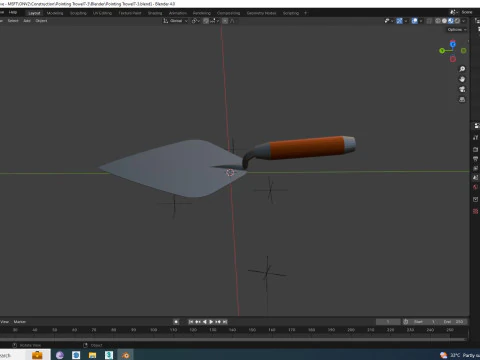Open the weather widget in taskbar

click(460, 355)
